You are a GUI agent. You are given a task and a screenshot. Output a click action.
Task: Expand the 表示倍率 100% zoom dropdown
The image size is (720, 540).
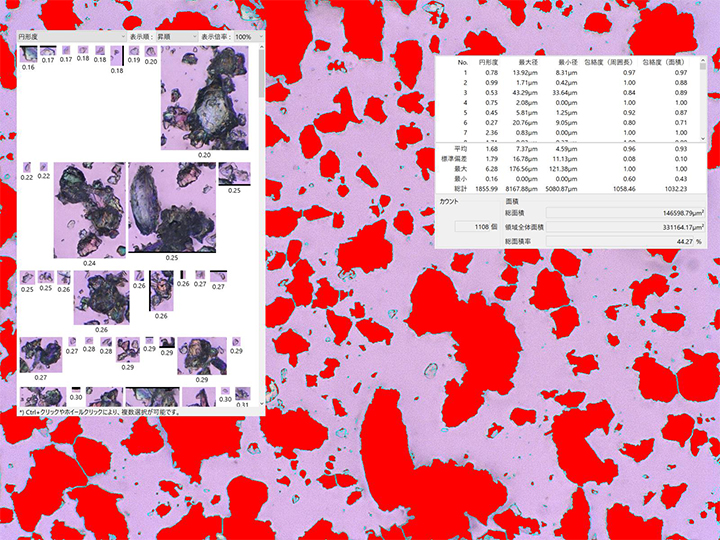coord(242,37)
